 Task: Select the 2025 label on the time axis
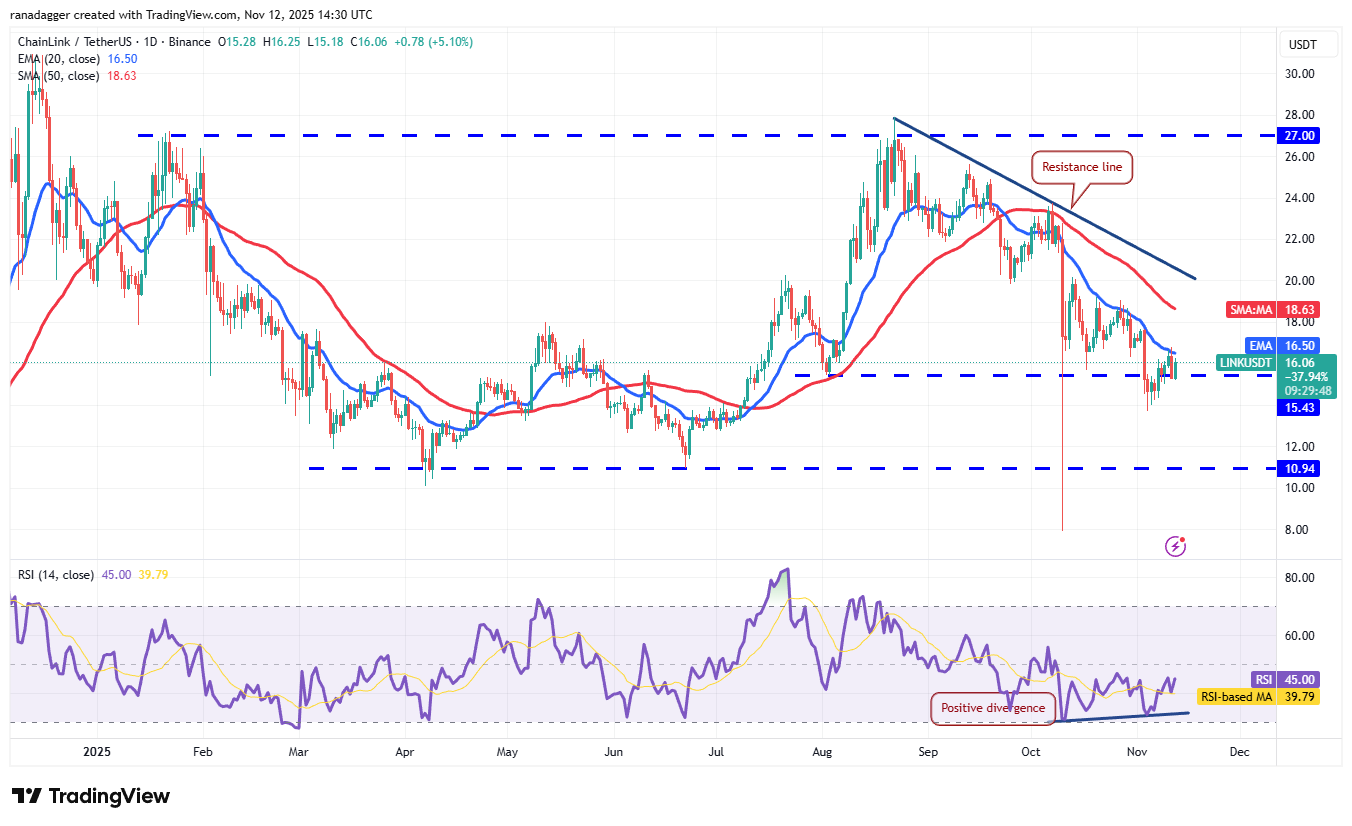[96, 751]
